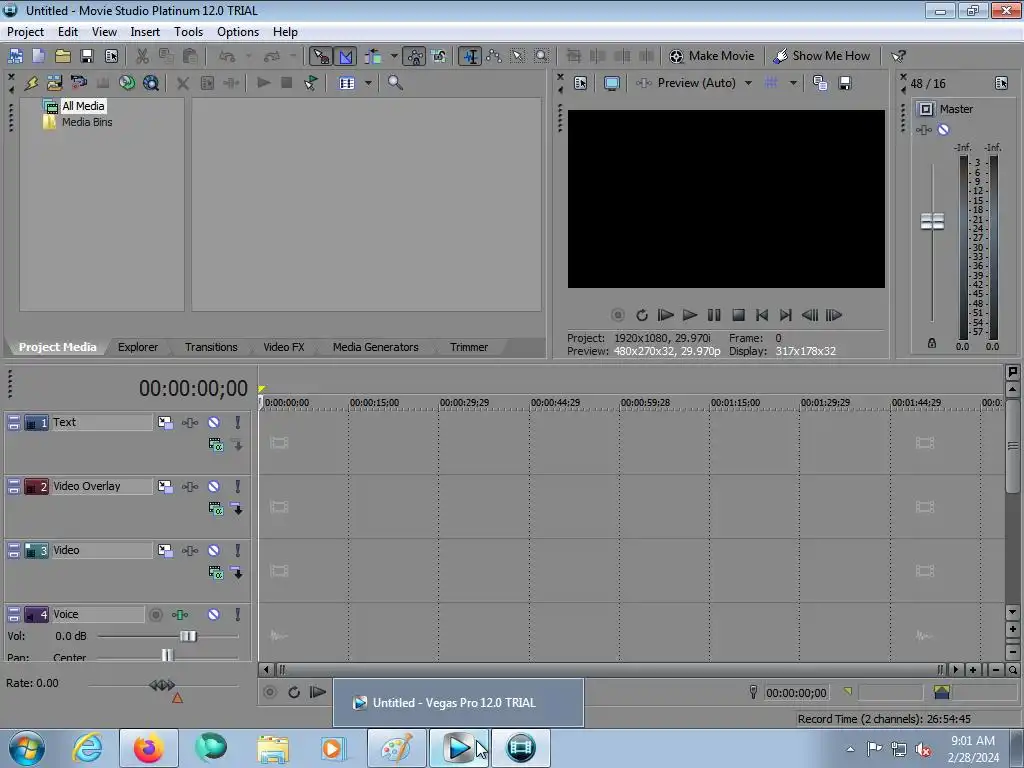Screen dimensions: 1024x768
Task: Open the Insert menu
Action: pos(145,31)
